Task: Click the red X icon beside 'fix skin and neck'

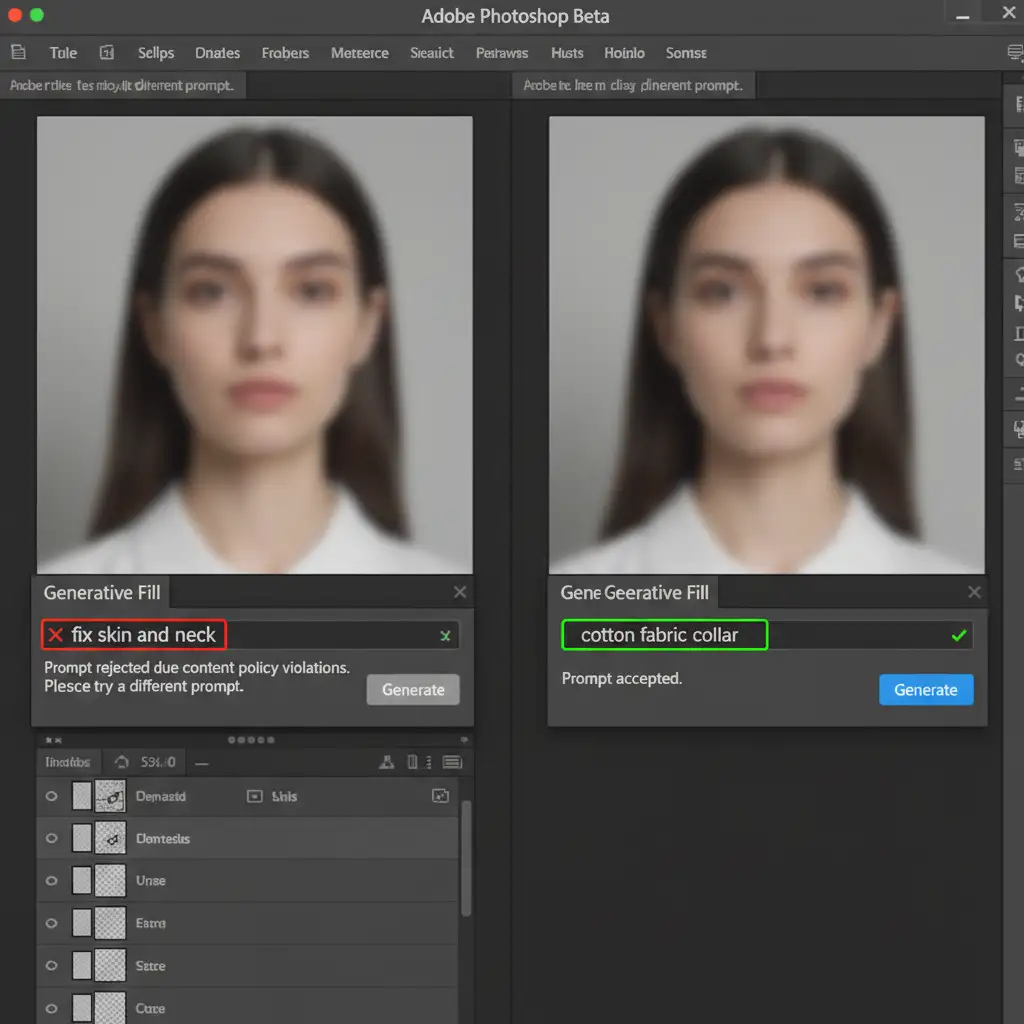Action: (56, 635)
